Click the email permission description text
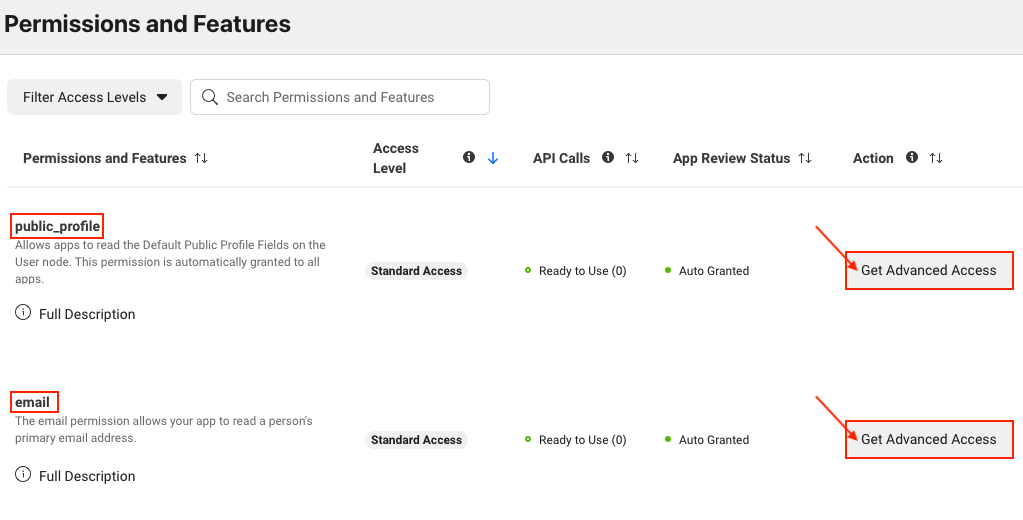 tap(164, 429)
